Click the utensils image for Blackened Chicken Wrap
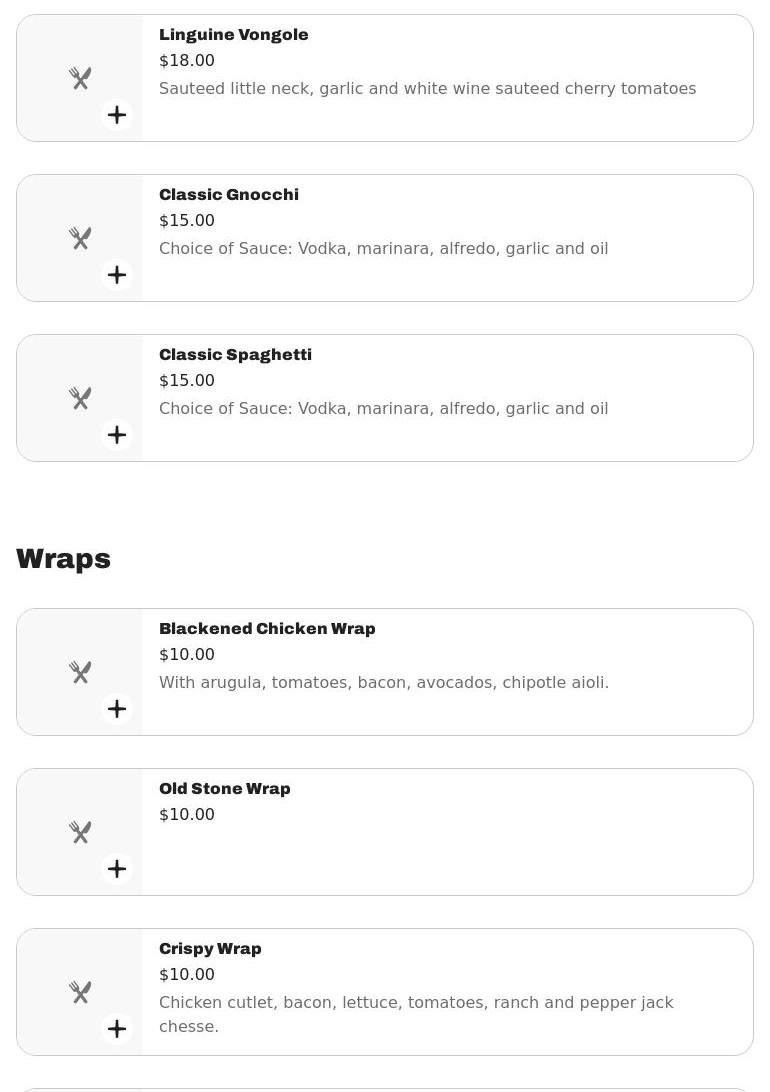 point(80,671)
